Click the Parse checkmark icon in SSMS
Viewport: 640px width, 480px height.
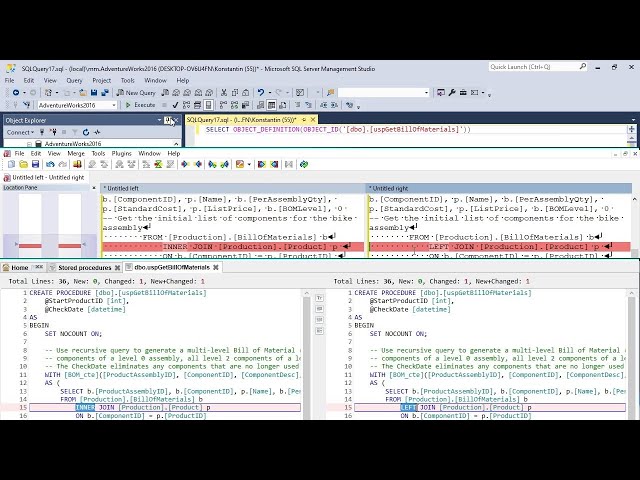(x=175, y=105)
